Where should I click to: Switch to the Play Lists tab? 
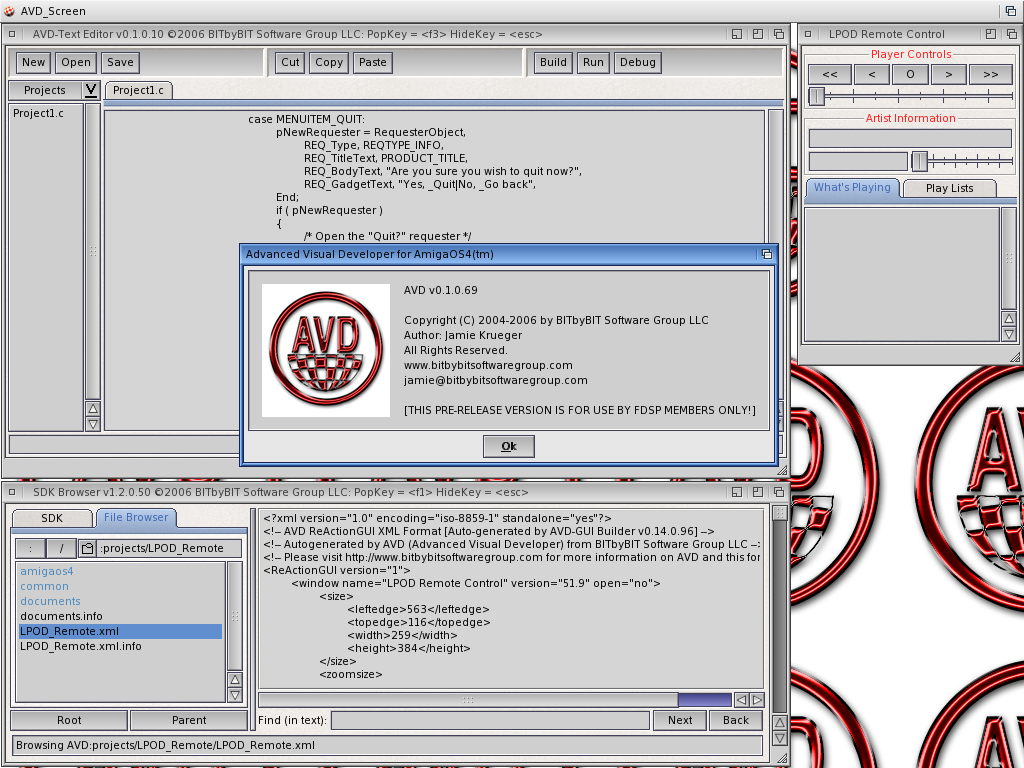click(949, 188)
